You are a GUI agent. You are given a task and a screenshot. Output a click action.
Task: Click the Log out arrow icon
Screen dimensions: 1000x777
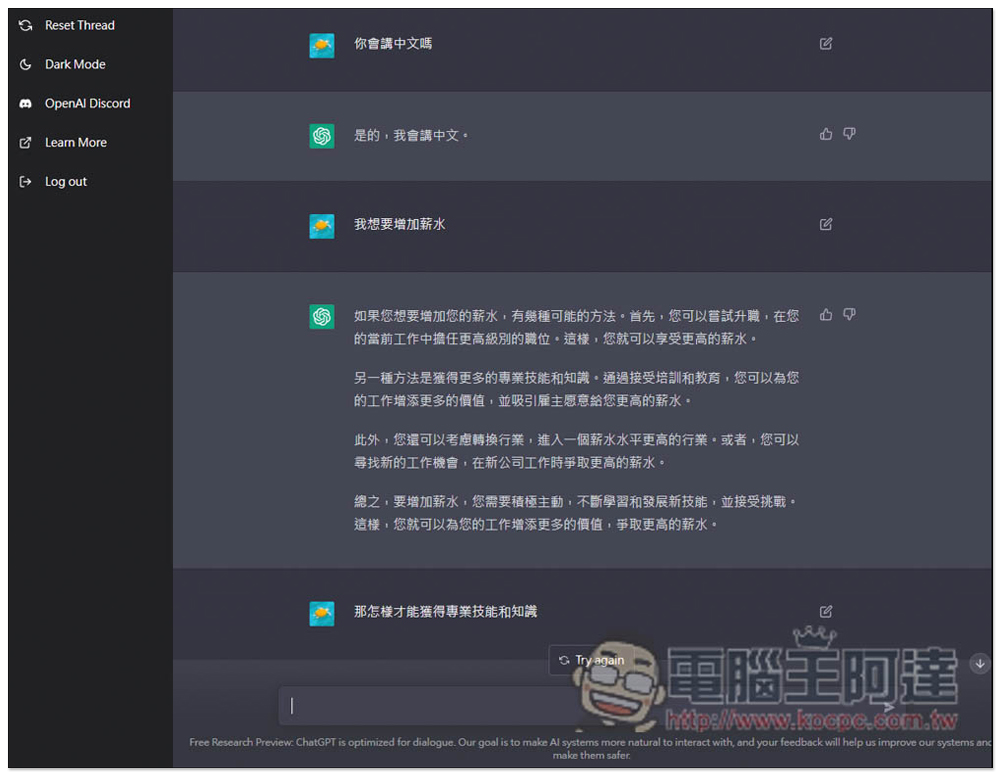point(26,181)
